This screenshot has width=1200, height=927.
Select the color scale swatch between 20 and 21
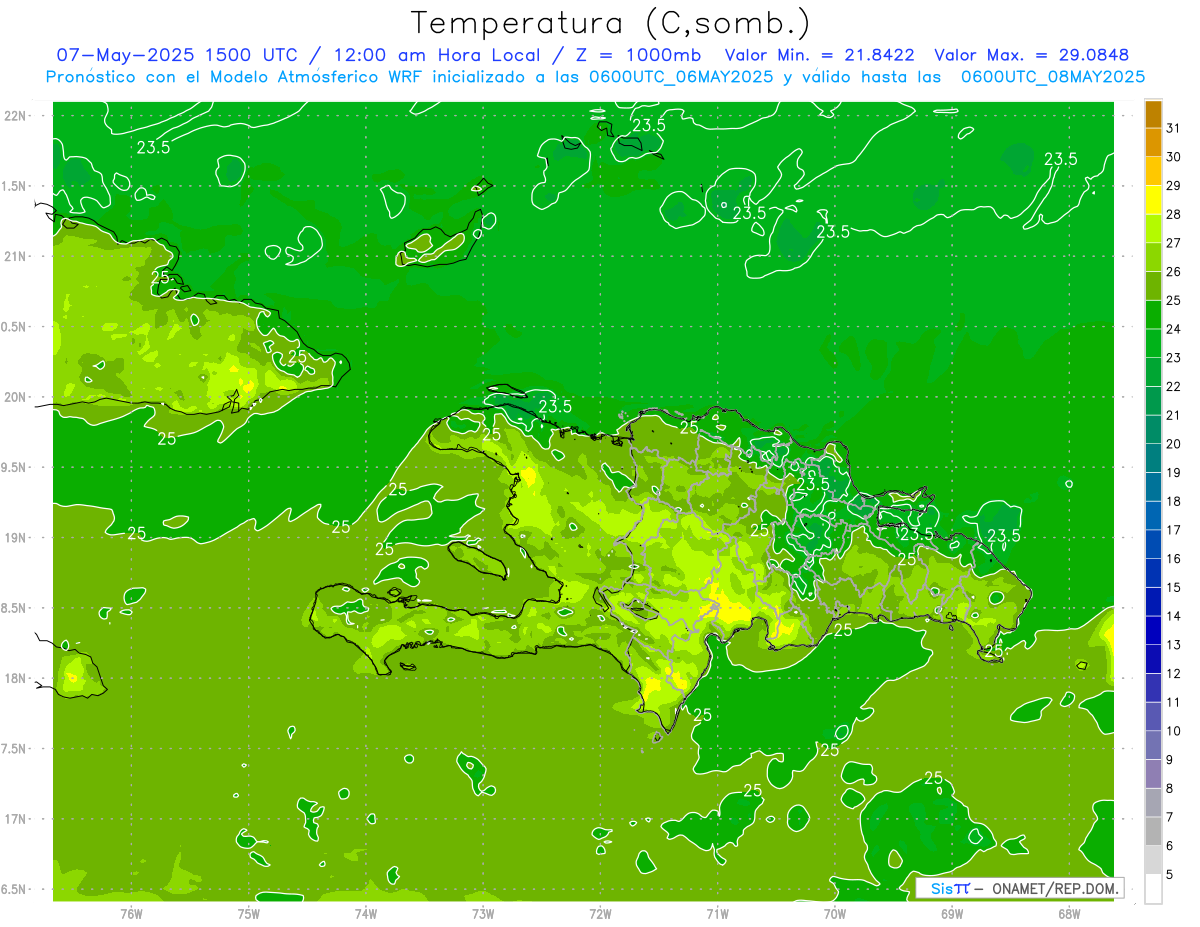(x=1153, y=429)
